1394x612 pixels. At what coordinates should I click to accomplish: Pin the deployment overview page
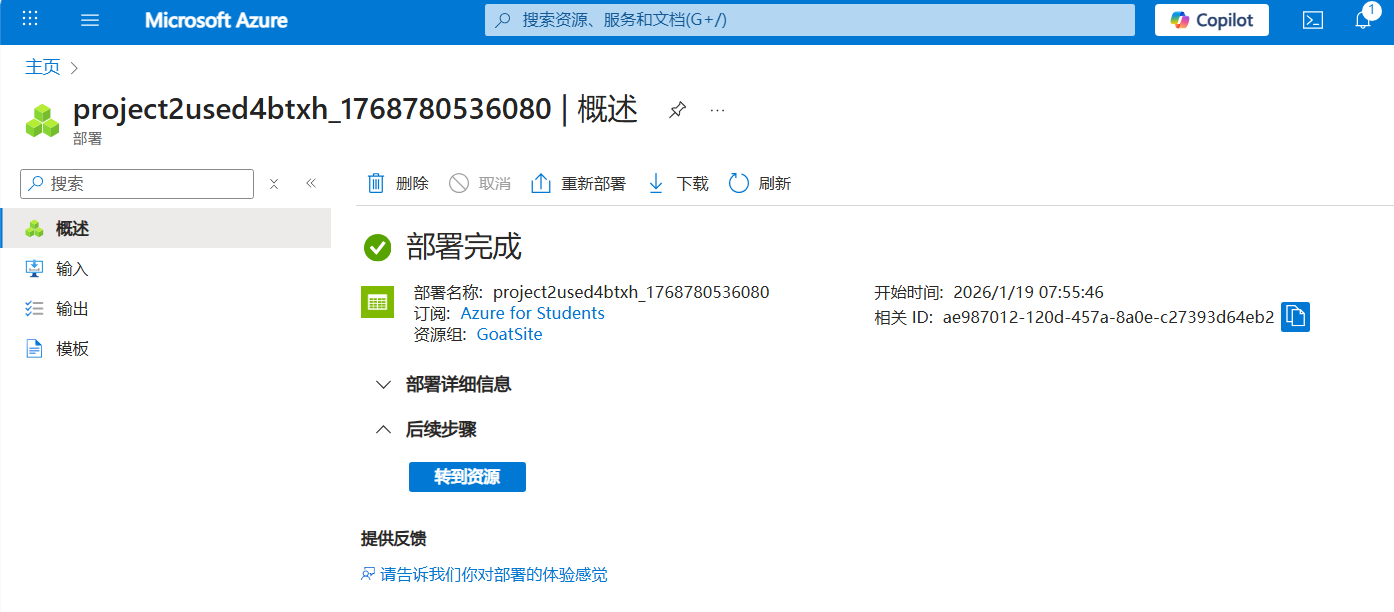point(677,110)
